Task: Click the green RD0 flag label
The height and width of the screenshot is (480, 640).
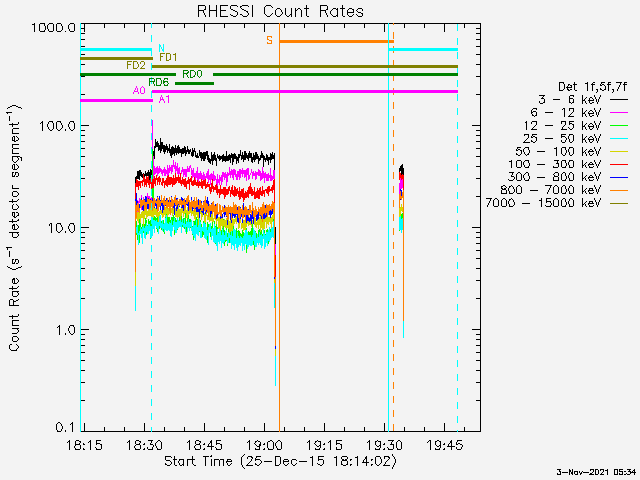Action: [192, 74]
